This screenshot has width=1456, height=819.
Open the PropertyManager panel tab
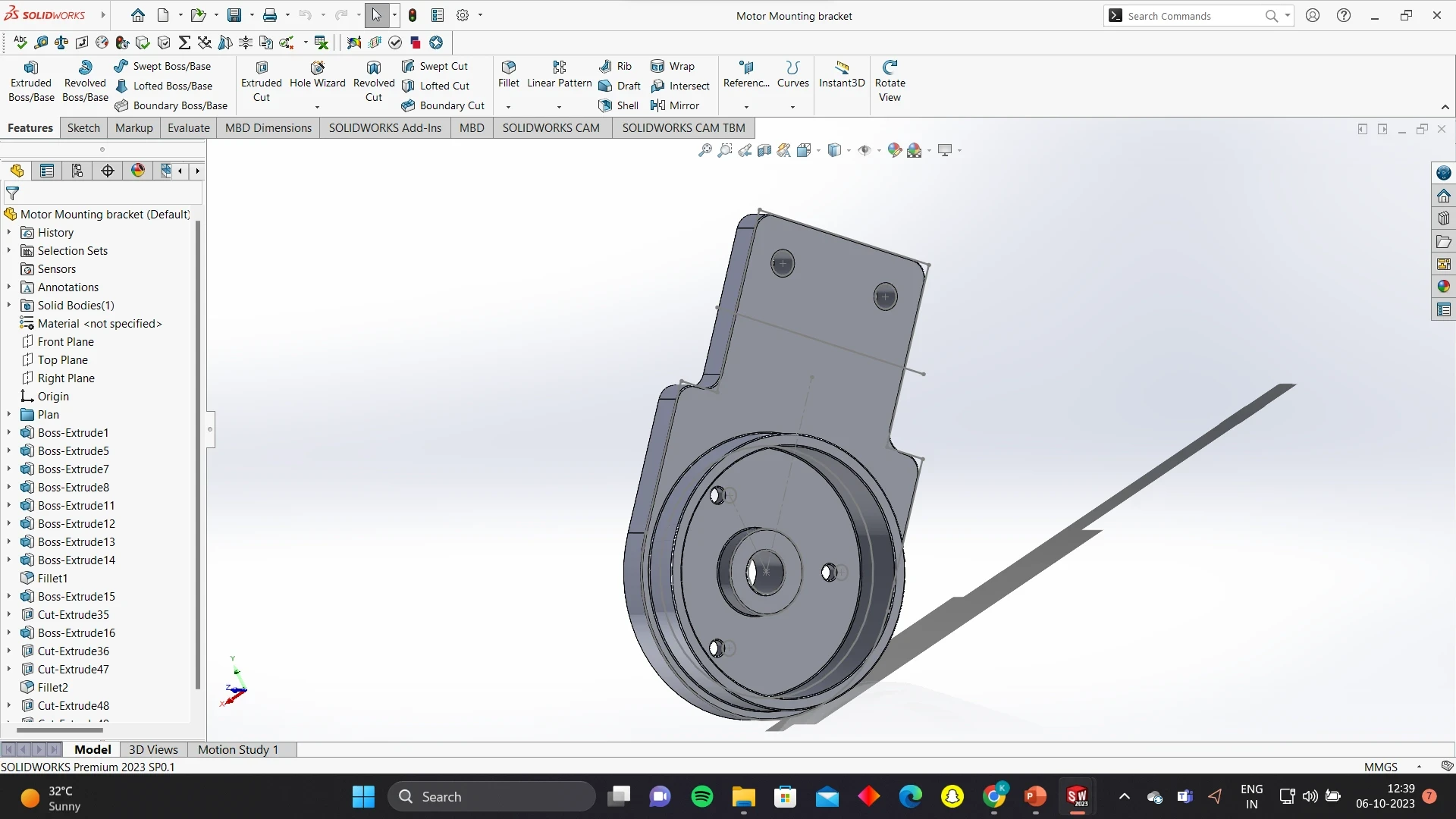(x=47, y=171)
